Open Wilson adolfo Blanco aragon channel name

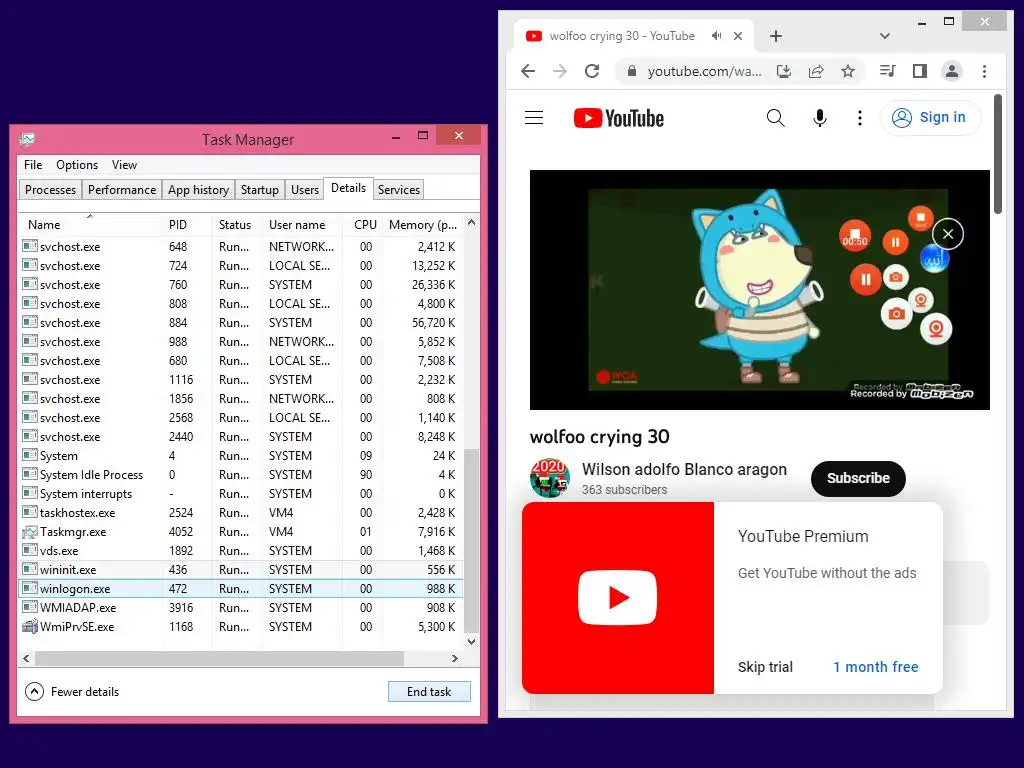pos(684,470)
